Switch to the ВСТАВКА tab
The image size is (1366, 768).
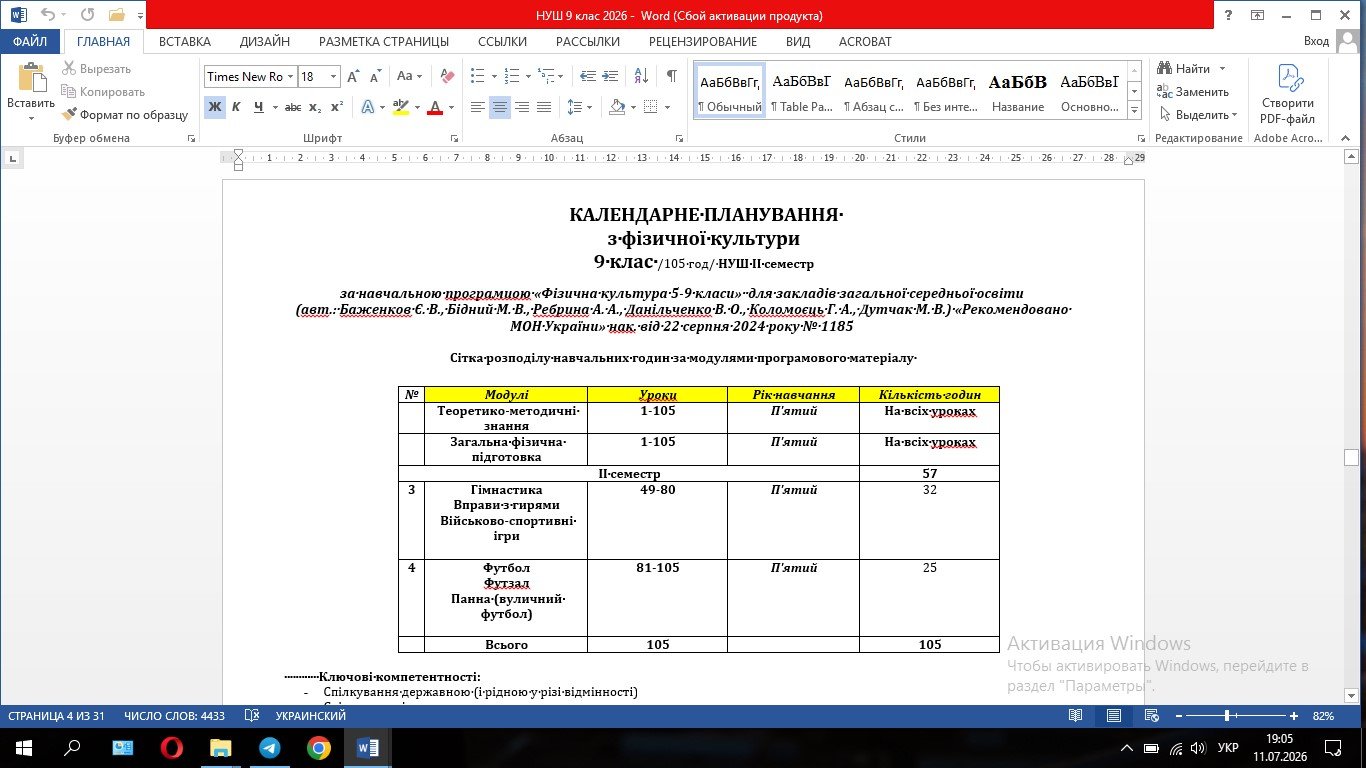tap(185, 42)
